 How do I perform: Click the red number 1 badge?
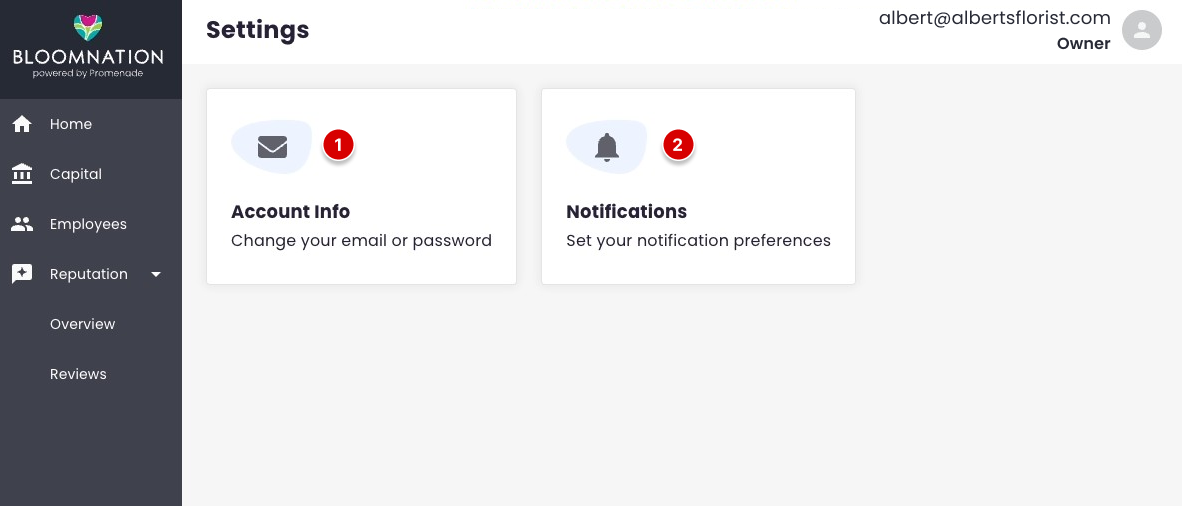tap(338, 145)
